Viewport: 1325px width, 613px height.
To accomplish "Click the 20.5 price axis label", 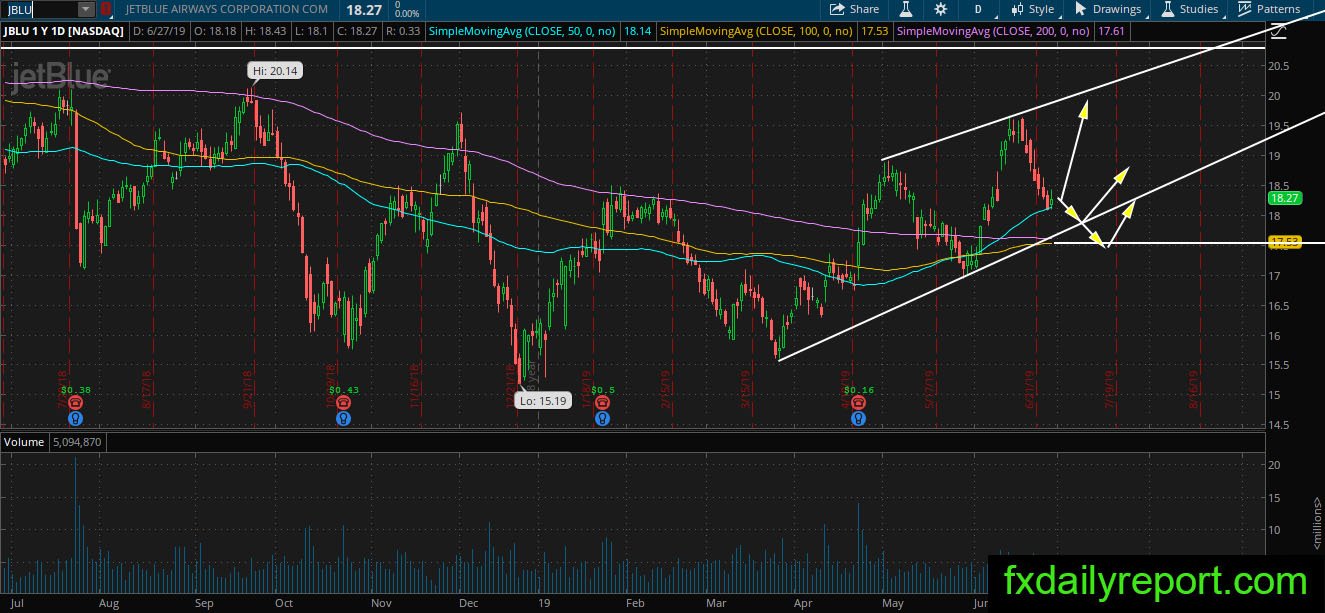I will [1279, 66].
